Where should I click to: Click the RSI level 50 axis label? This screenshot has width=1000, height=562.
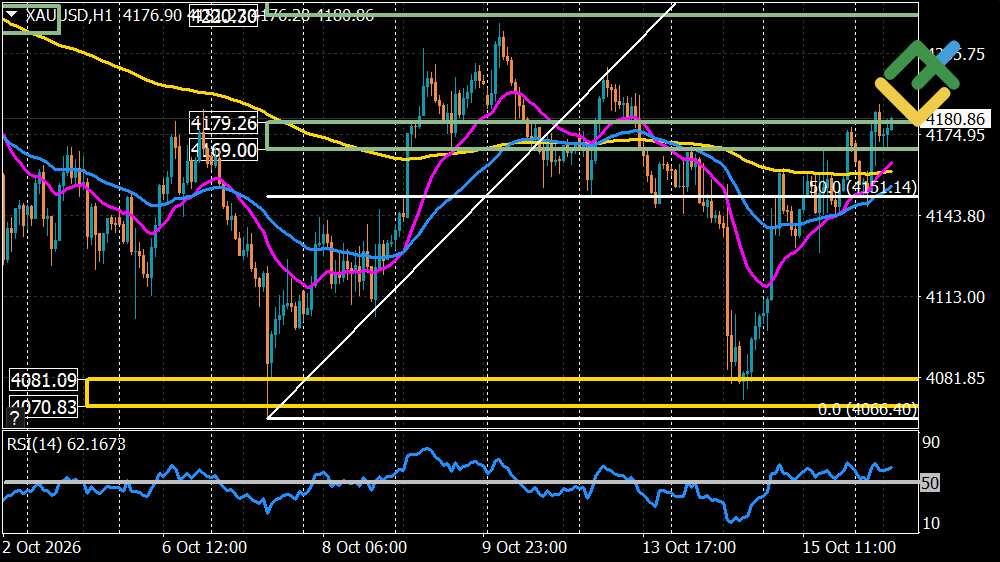tap(930, 483)
